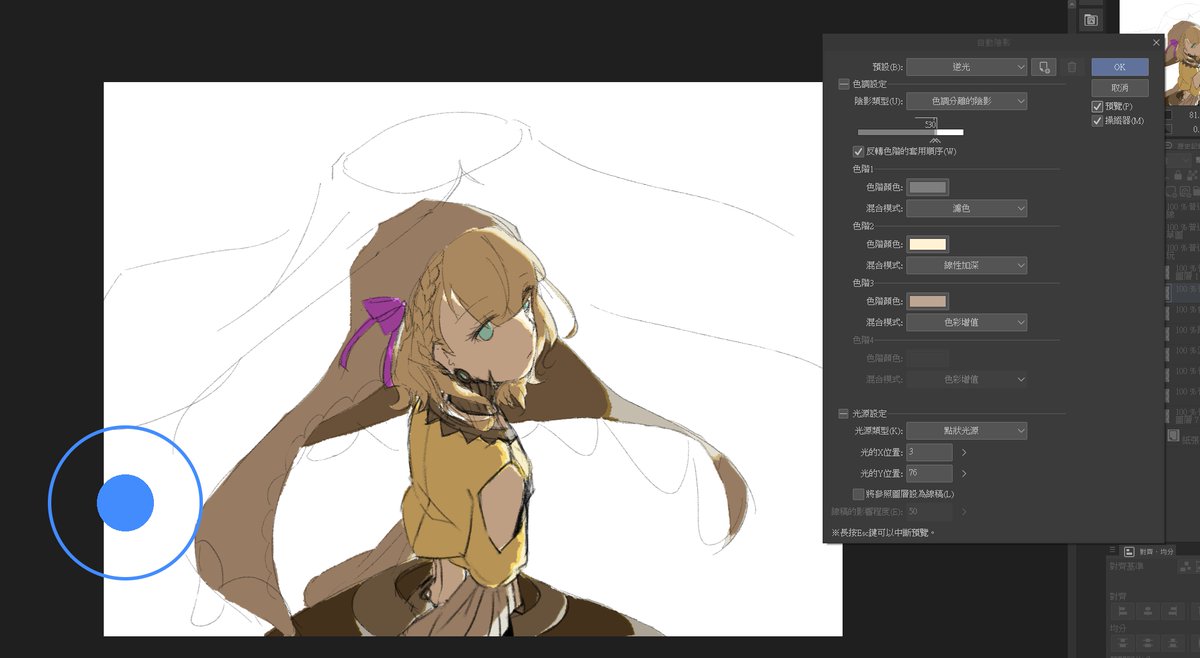Viewport: 1200px width, 658px height.
Task: Collapse the 光源設定 section
Action: coord(844,414)
